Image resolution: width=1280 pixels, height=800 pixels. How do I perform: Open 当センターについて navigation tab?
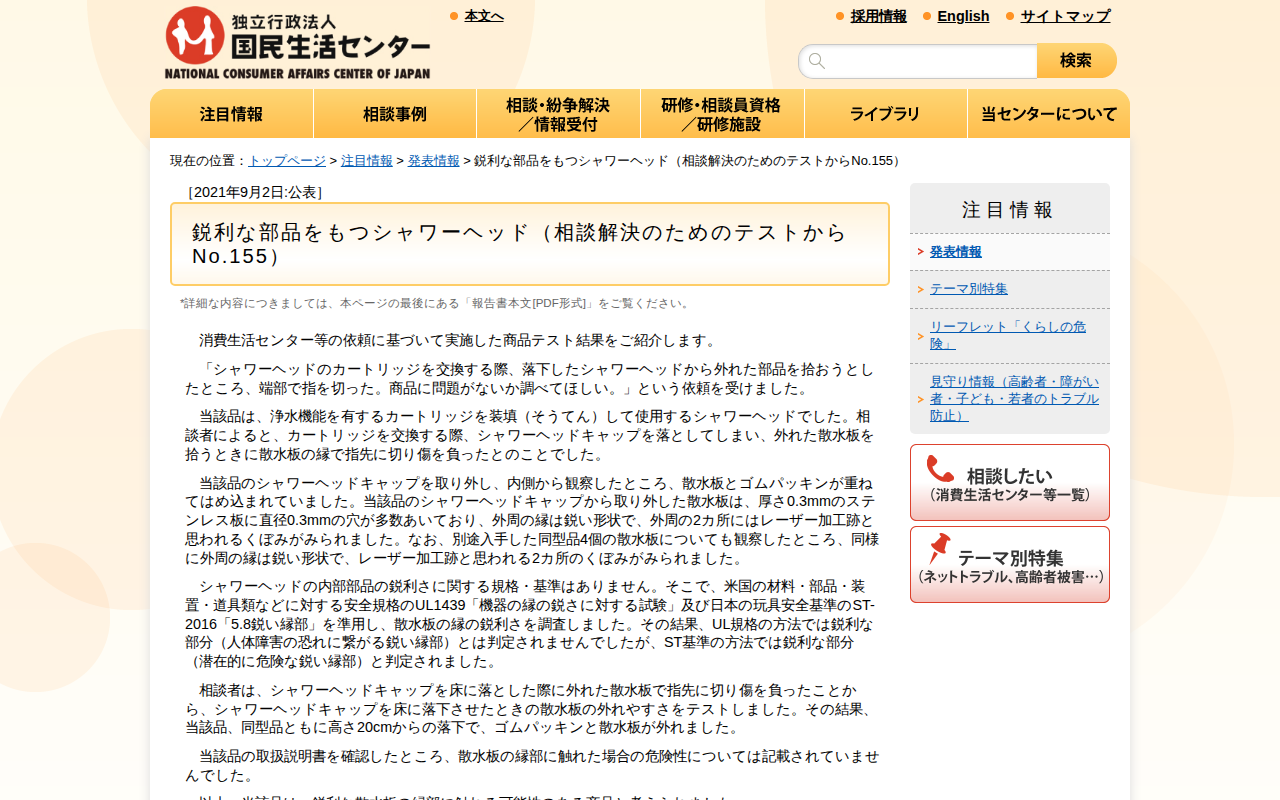[x=1049, y=114]
